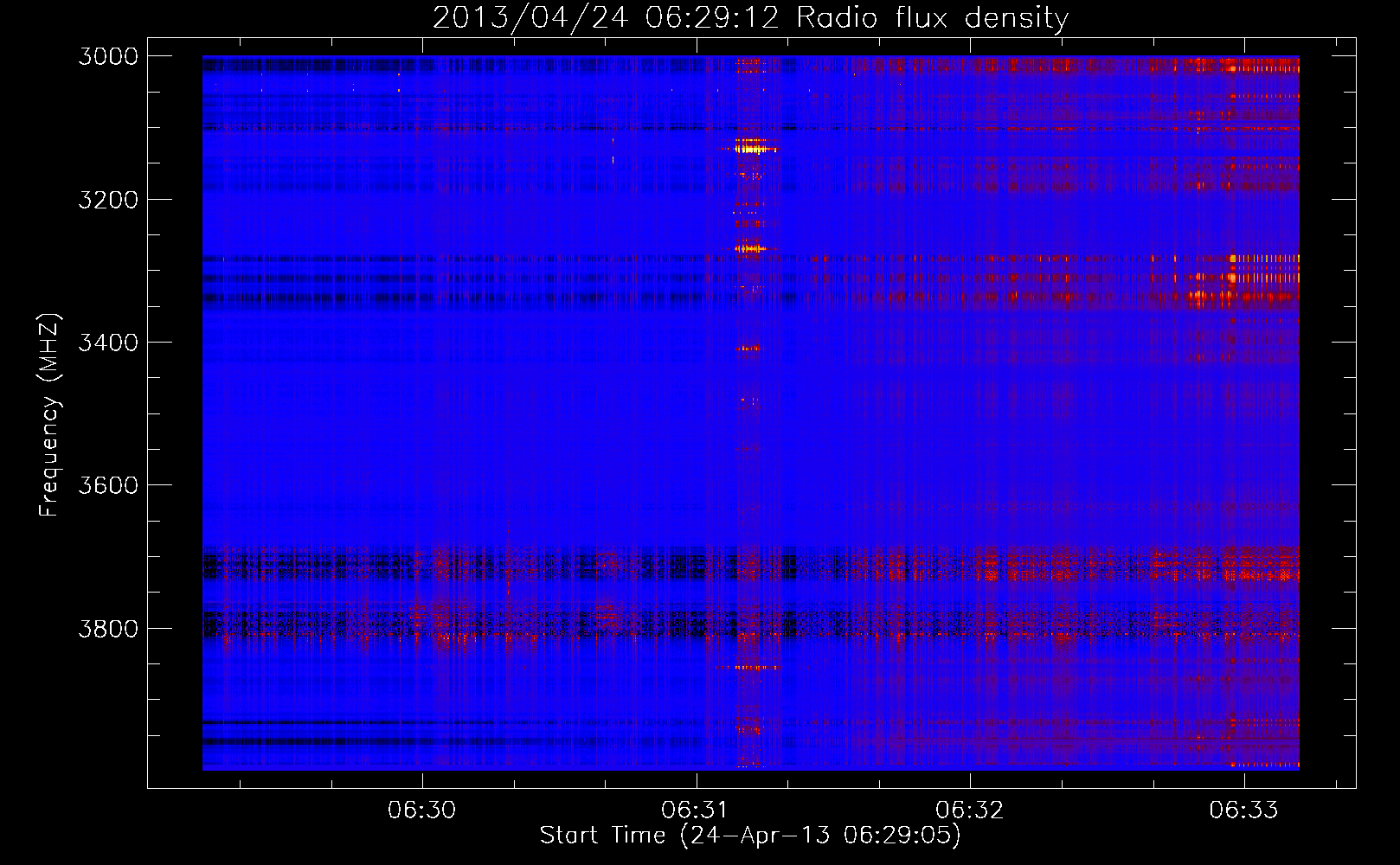Click the 06:30 time axis label

[422, 810]
